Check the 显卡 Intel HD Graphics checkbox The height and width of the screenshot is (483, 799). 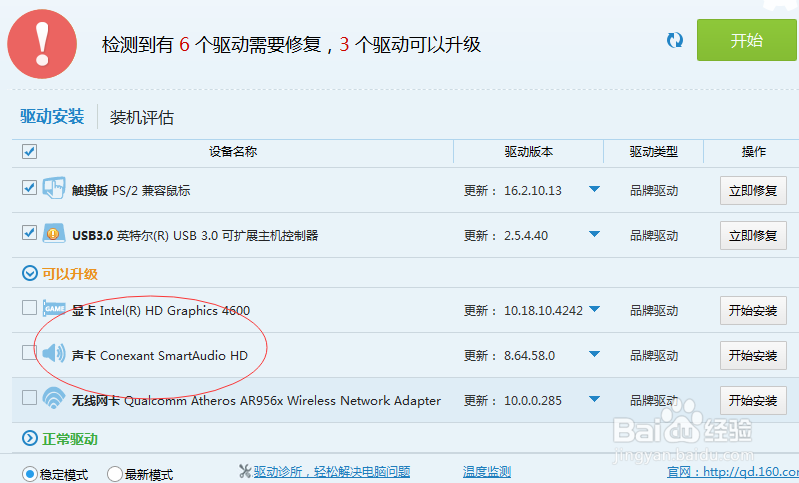pos(30,308)
